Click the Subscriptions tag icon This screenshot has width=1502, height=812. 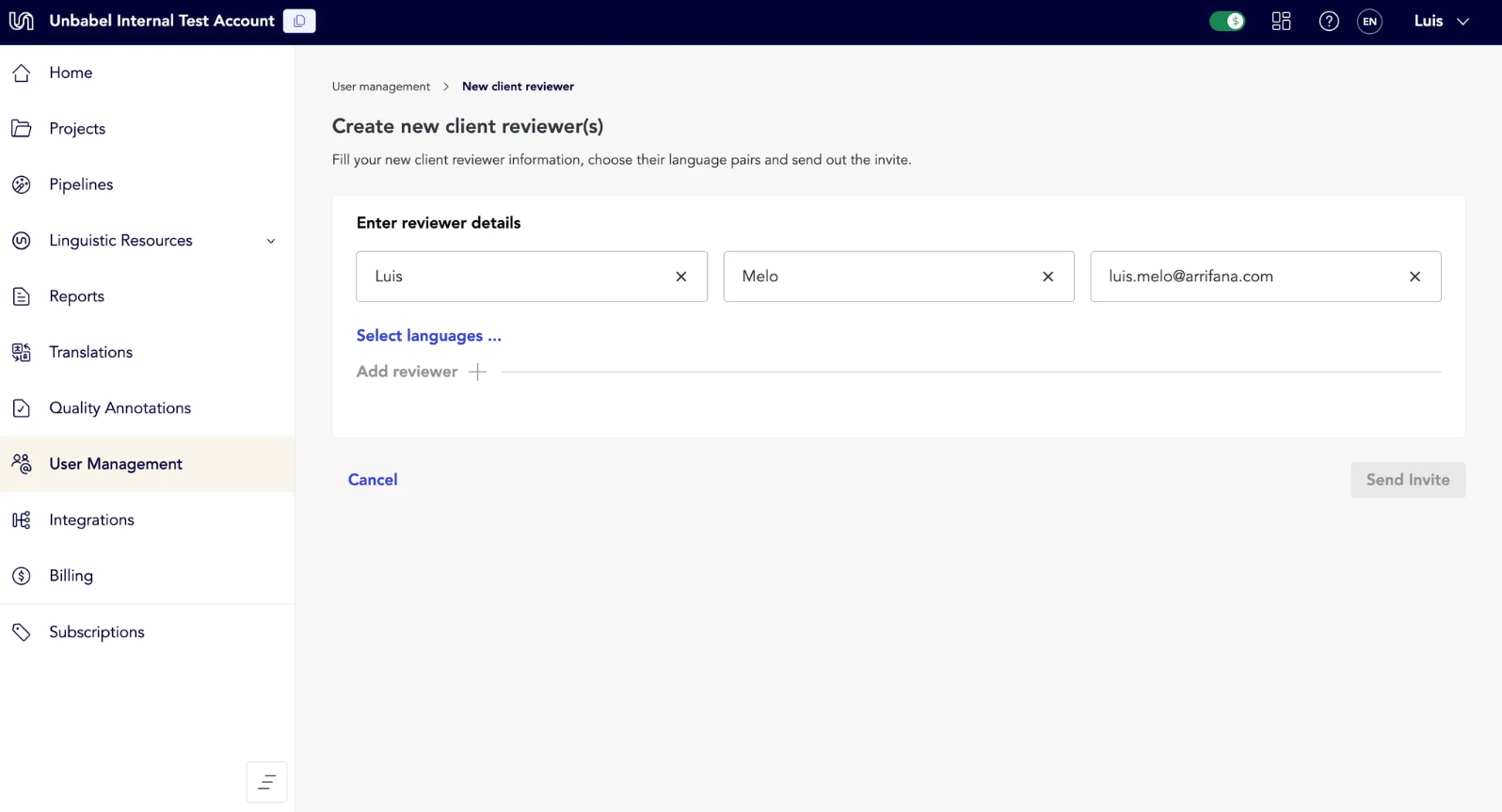click(22, 632)
